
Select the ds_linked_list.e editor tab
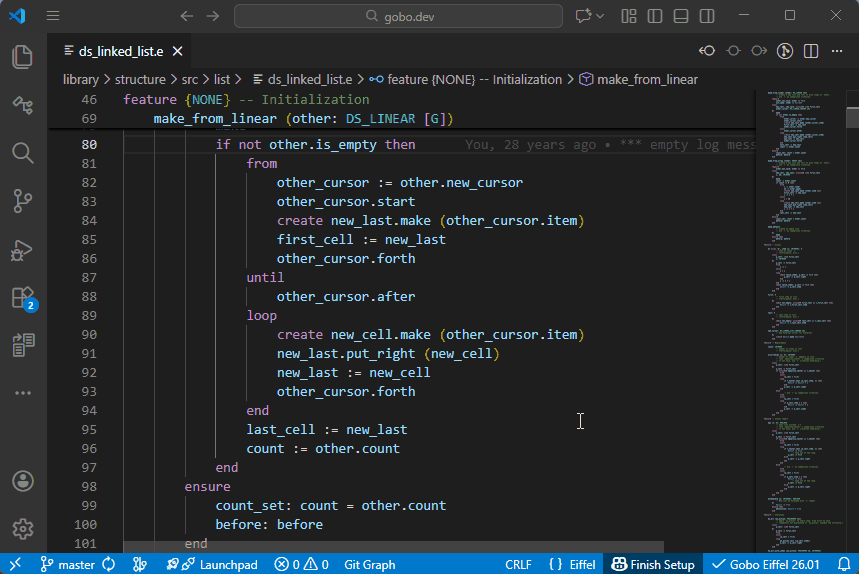(115, 51)
